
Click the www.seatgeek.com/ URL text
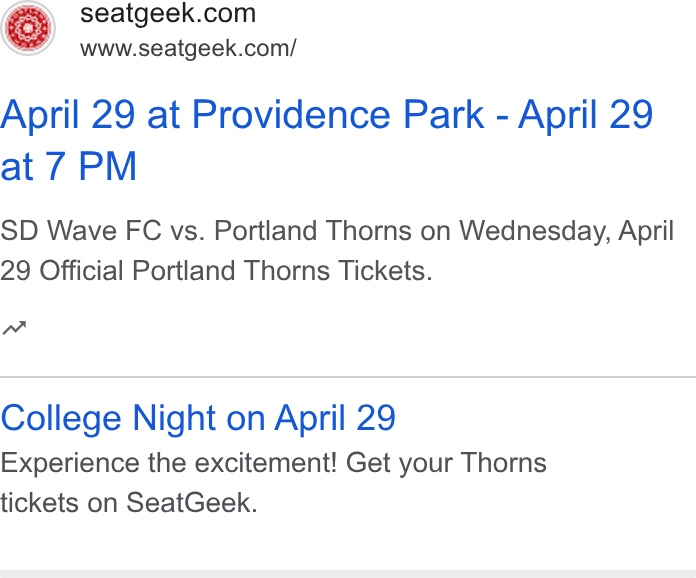[188, 48]
